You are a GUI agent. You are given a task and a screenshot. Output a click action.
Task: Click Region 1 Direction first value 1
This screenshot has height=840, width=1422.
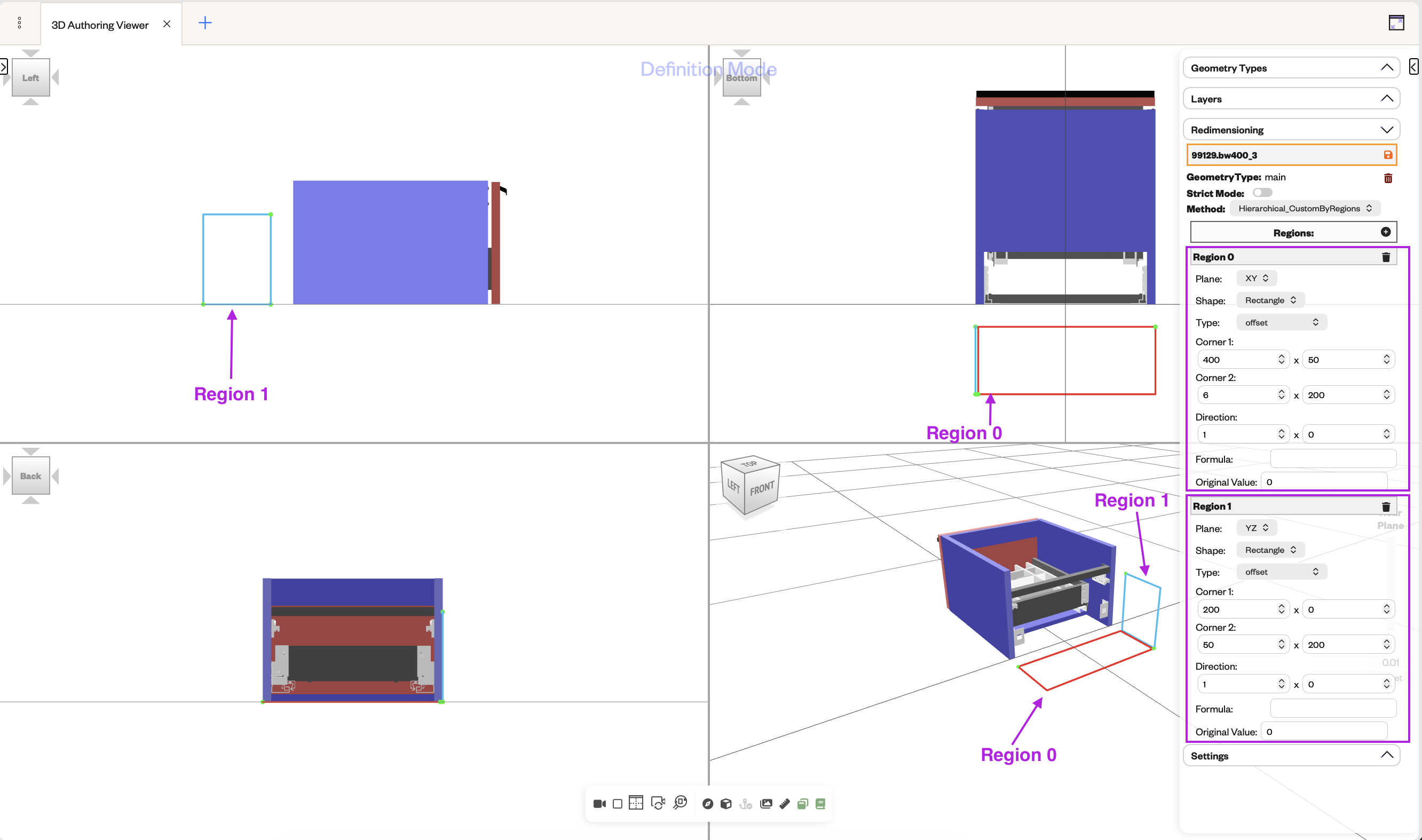[1243, 684]
